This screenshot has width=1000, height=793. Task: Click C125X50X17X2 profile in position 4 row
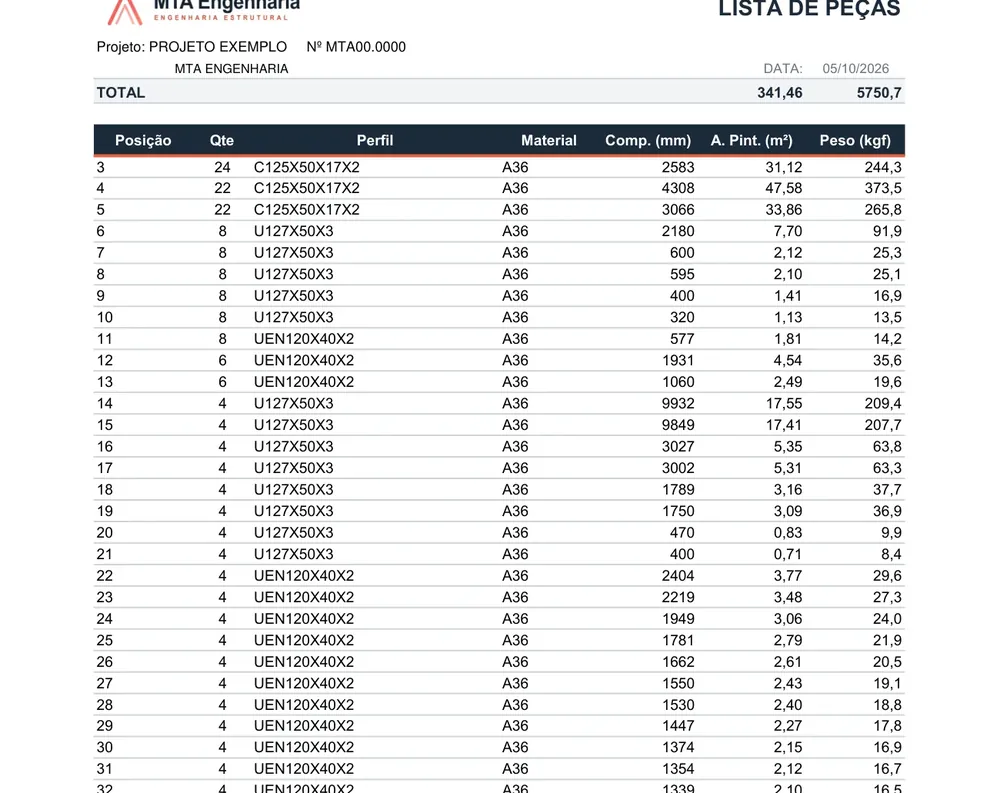pos(307,189)
